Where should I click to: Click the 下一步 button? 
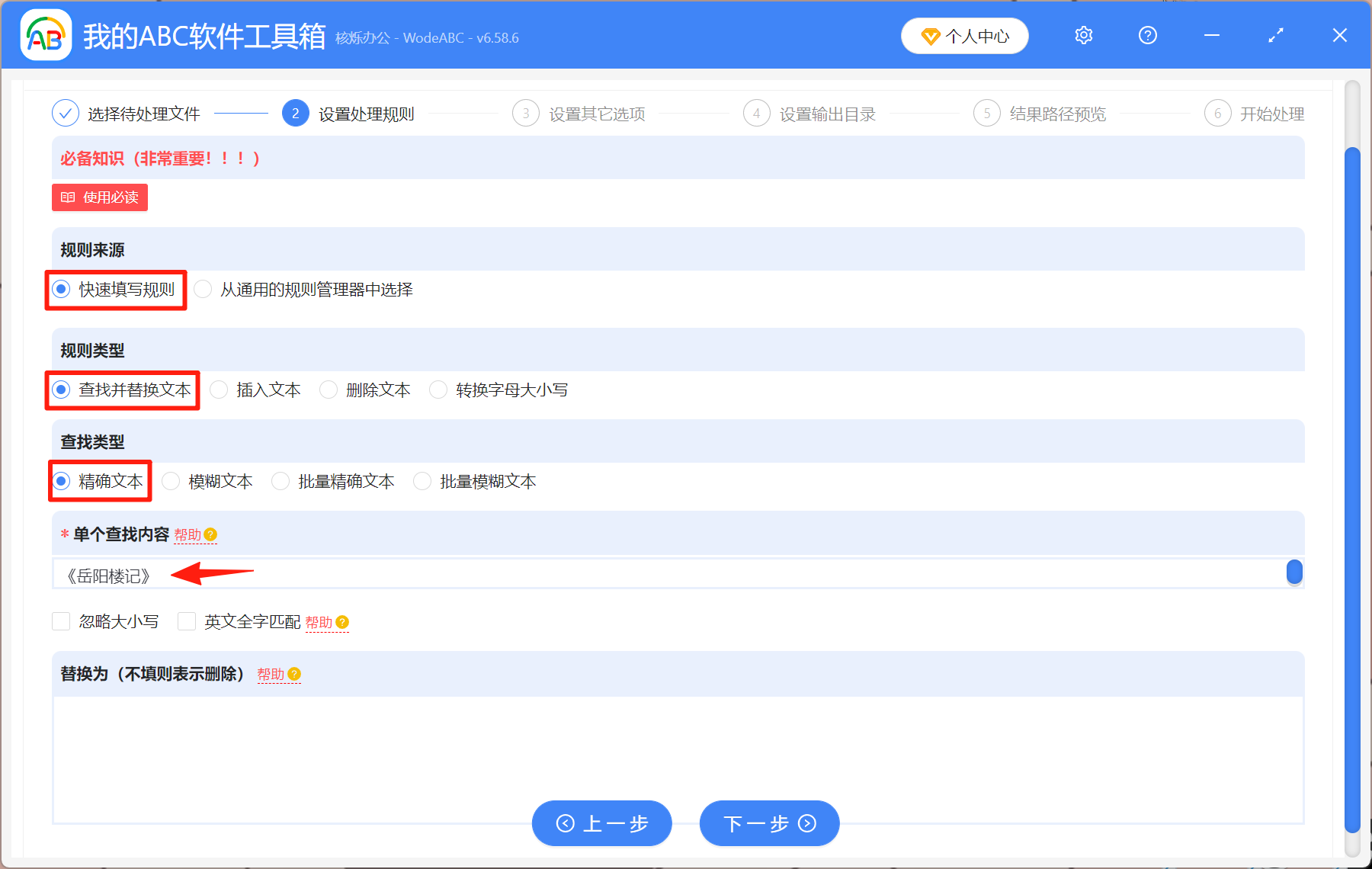[769, 823]
